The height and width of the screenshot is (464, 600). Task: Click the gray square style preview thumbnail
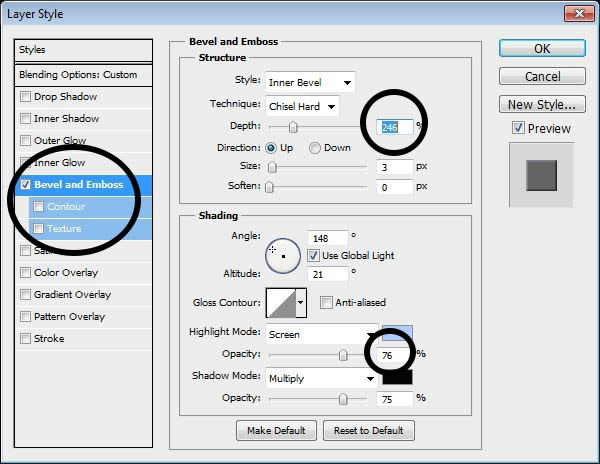coord(541,175)
